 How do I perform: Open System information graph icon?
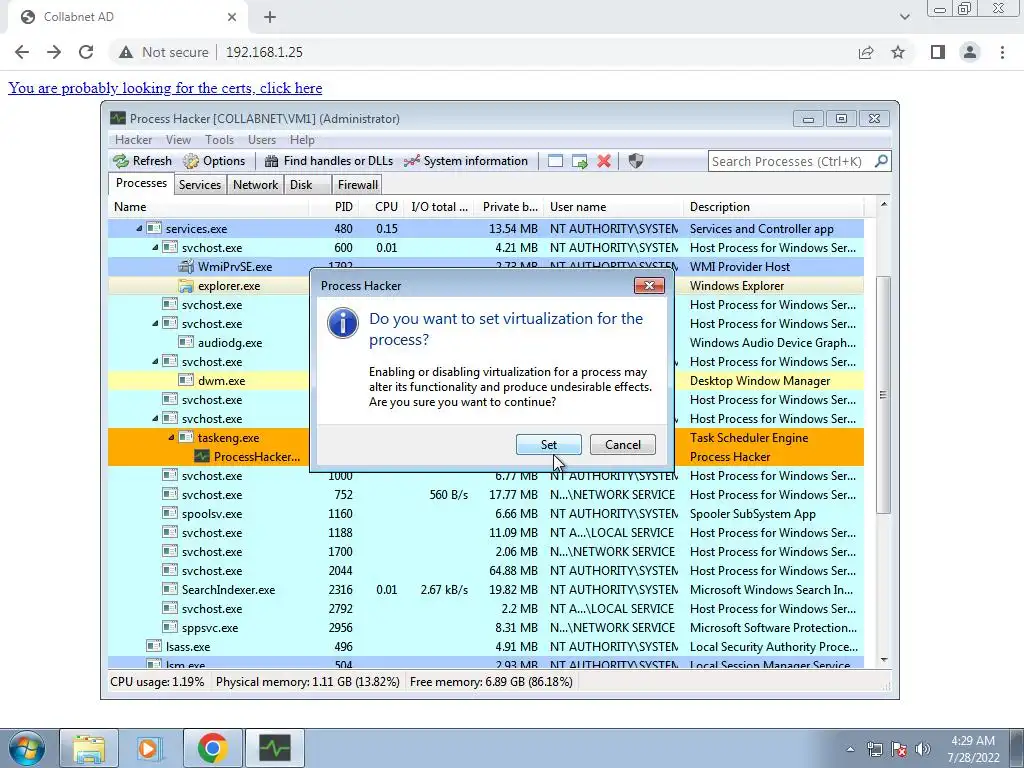pyautogui.click(x=411, y=161)
